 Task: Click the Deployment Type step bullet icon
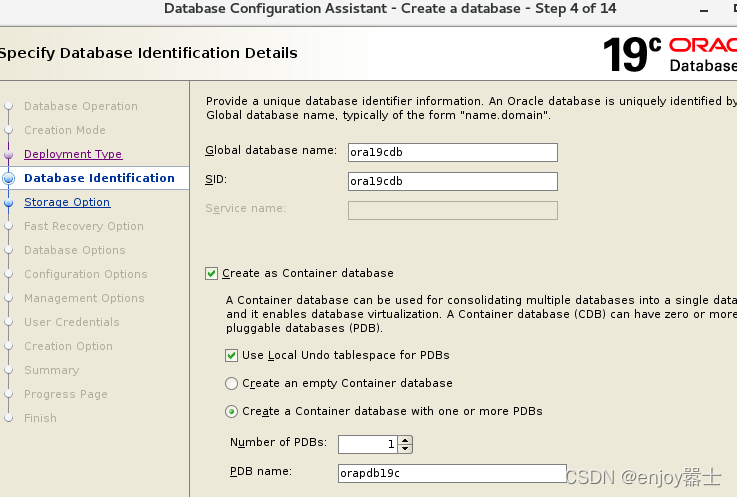[8, 154]
